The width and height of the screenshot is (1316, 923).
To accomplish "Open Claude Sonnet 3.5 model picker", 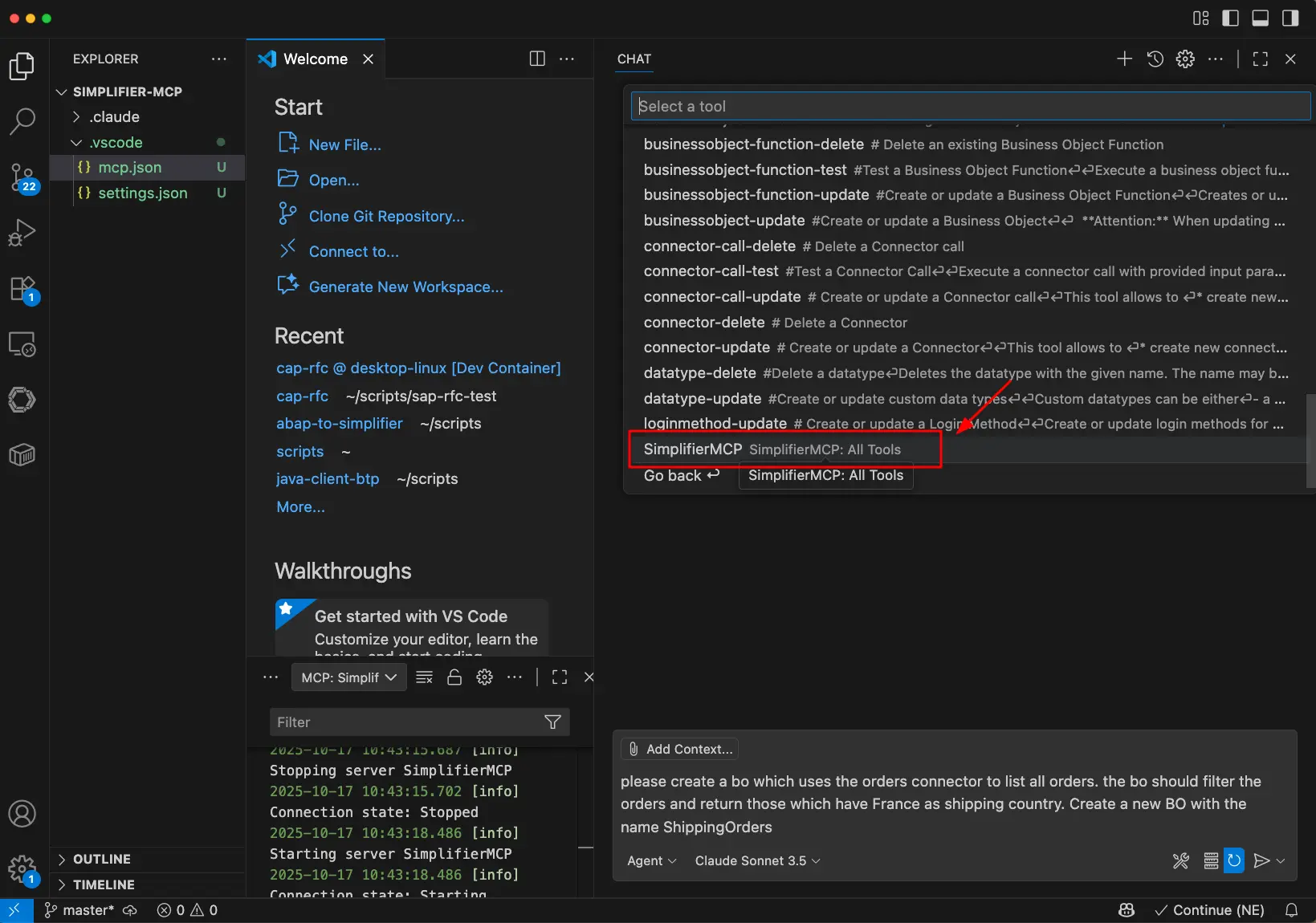I will 757,861.
